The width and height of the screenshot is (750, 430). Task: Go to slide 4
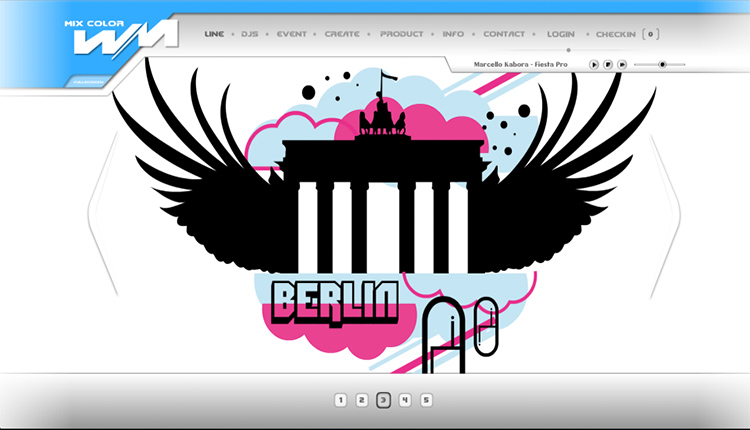click(405, 400)
